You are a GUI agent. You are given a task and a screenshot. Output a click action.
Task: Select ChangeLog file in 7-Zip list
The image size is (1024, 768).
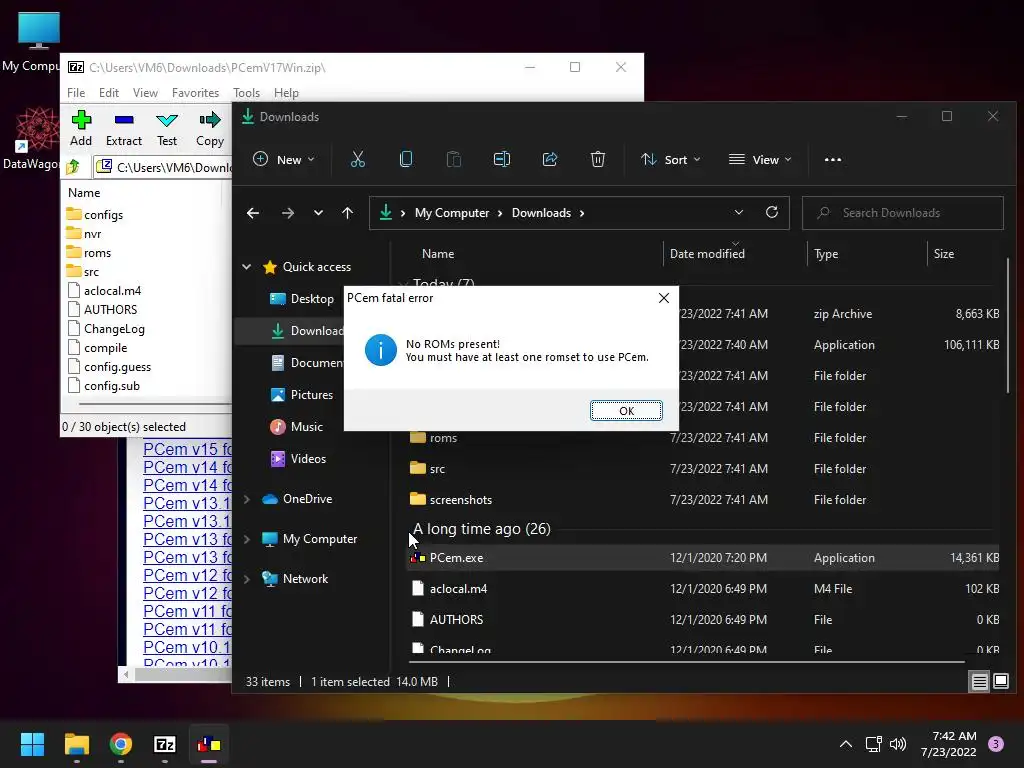pos(106,328)
